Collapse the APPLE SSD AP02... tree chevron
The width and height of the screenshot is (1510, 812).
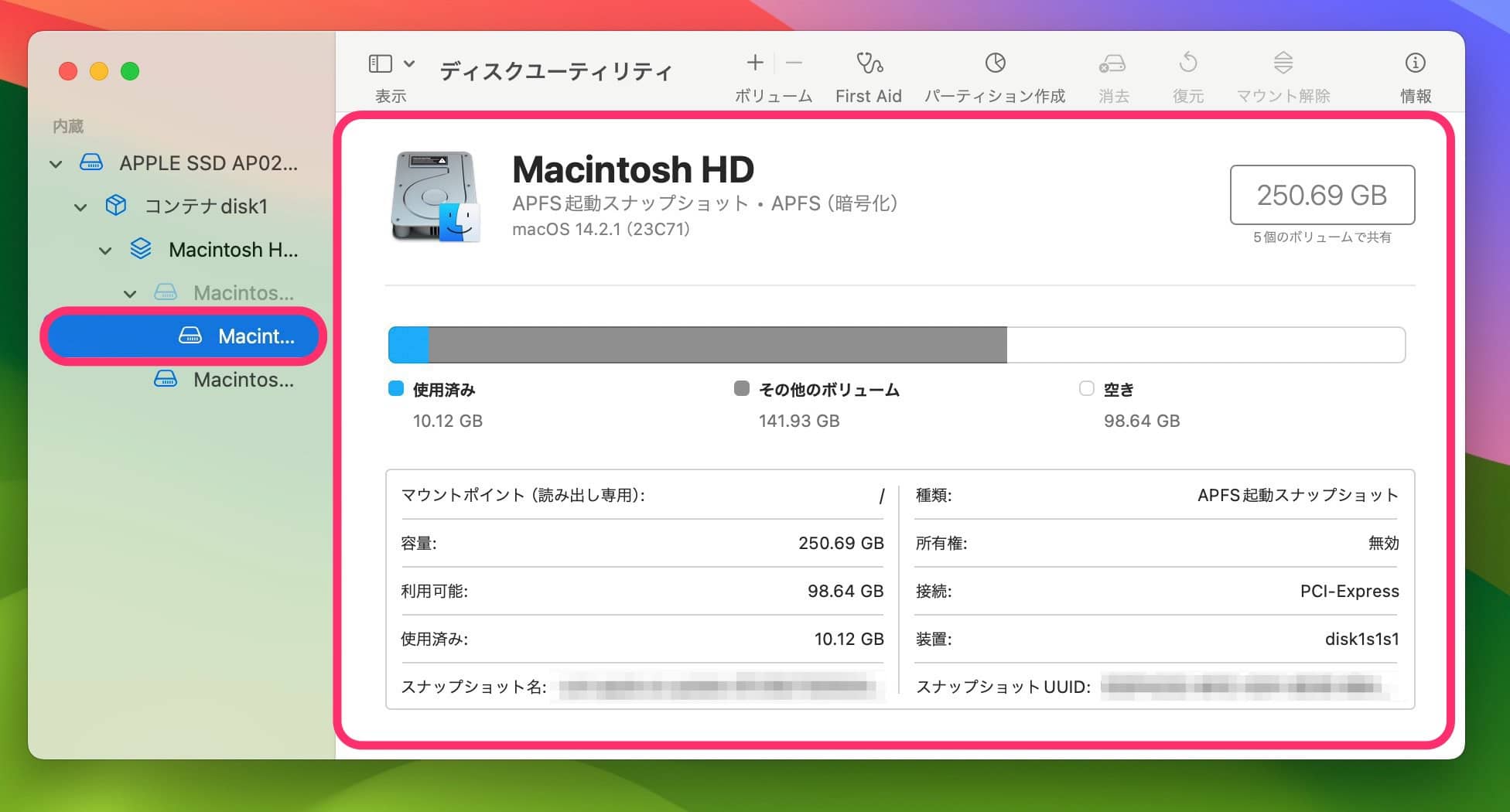click(56, 164)
